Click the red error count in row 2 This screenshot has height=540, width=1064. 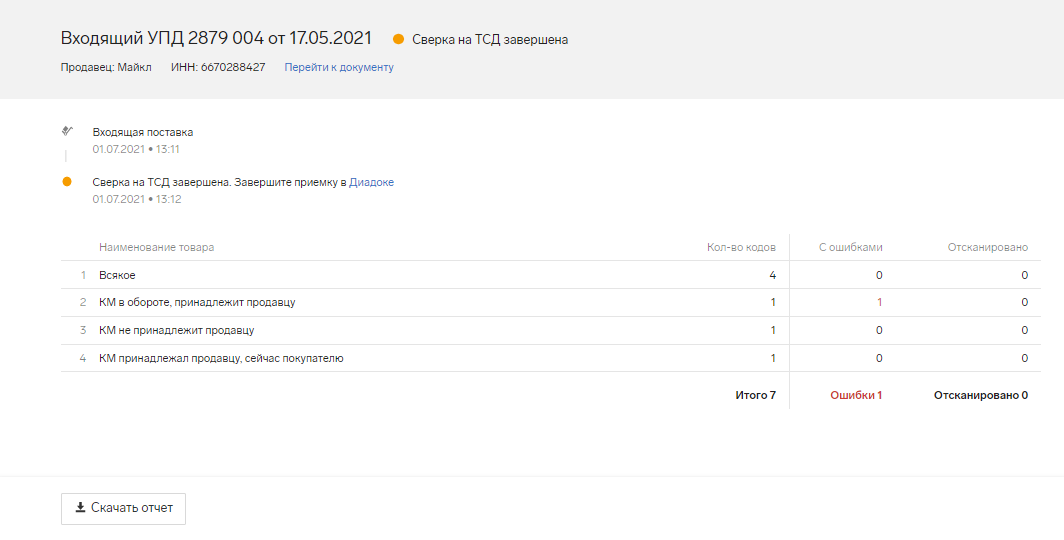click(x=879, y=302)
